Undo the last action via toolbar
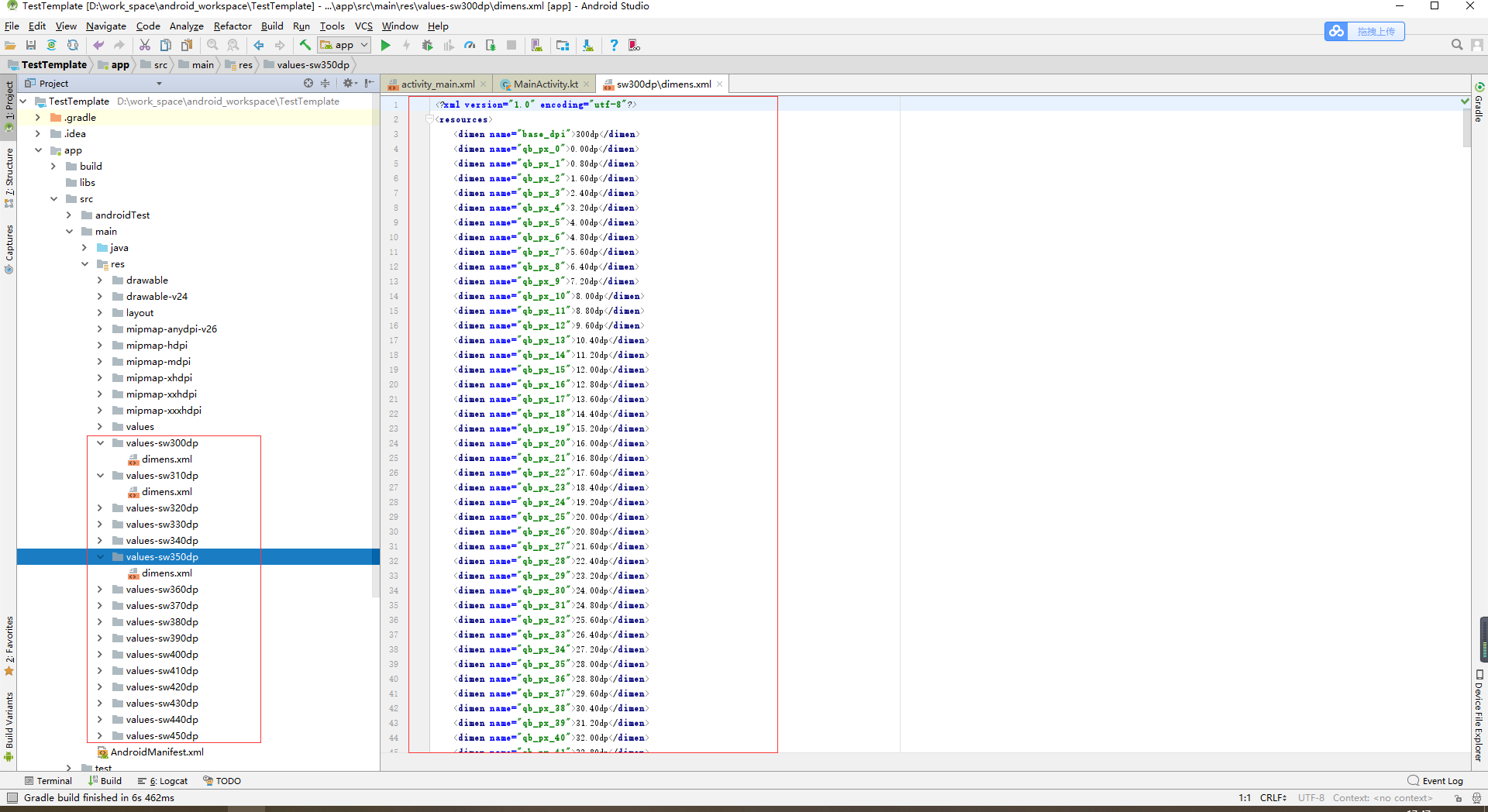Viewport: 1488px width, 812px height. [x=98, y=45]
